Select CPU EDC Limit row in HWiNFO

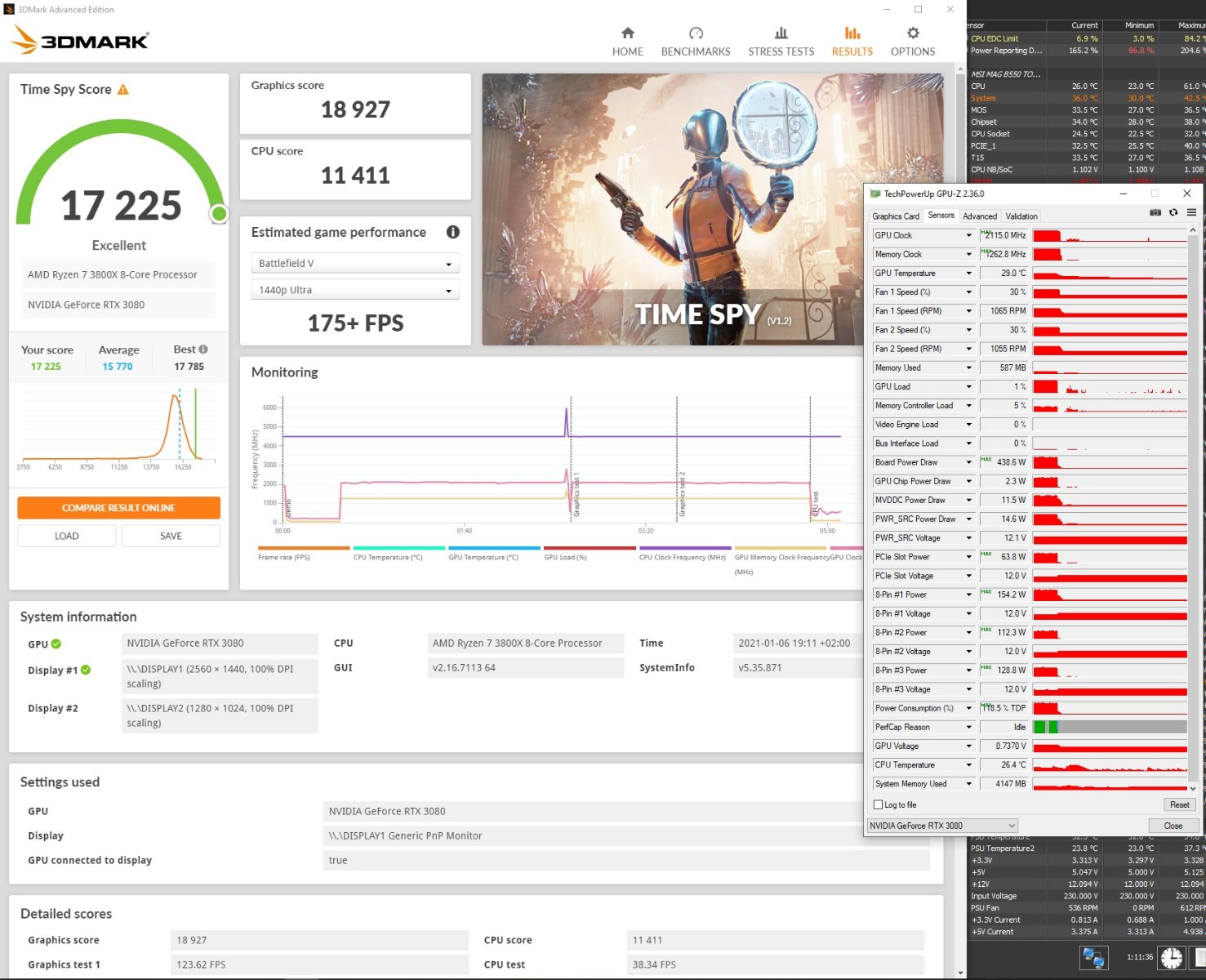click(x=1086, y=38)
